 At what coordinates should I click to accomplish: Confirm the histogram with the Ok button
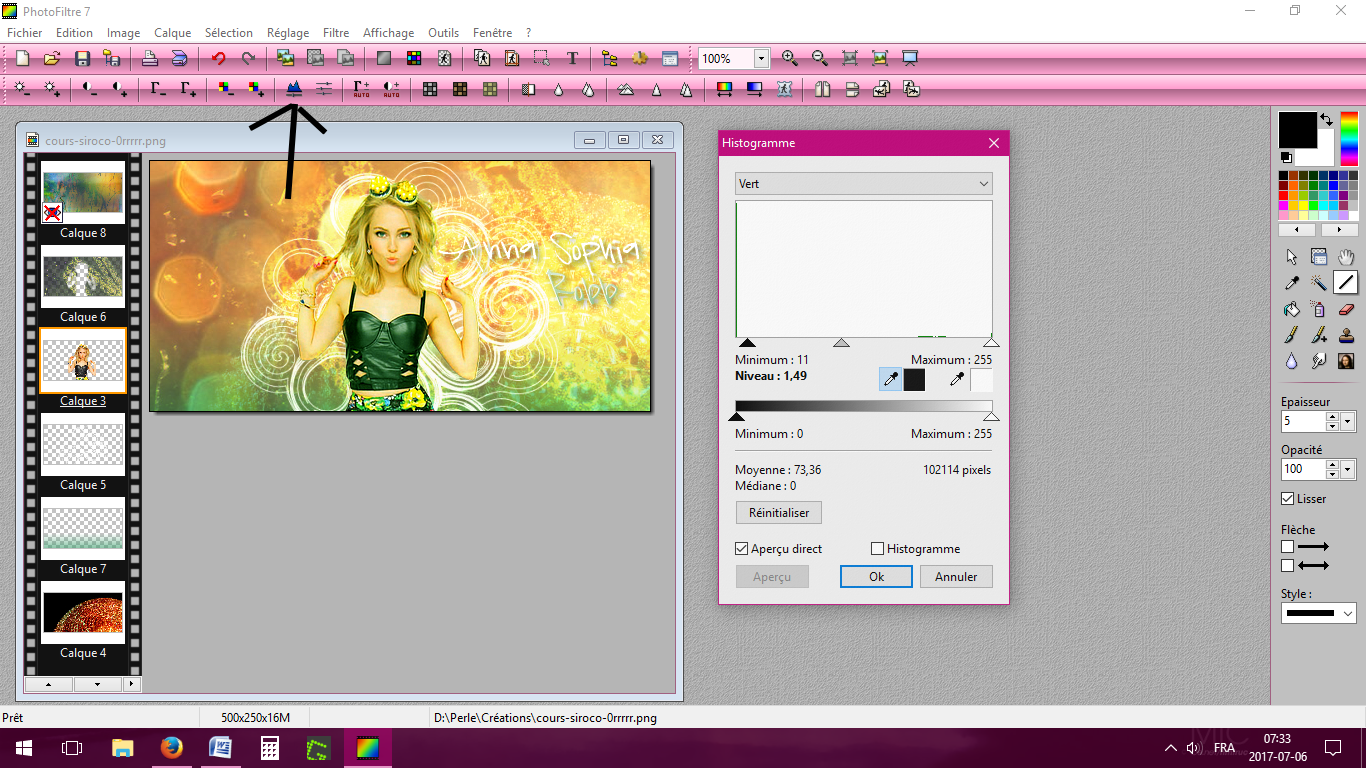point(876,577)
